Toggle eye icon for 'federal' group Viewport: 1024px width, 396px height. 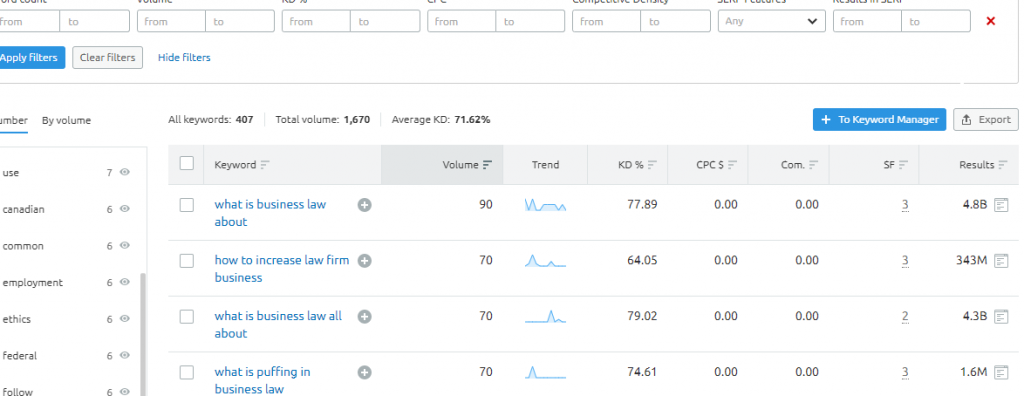(x=125, y=355)
